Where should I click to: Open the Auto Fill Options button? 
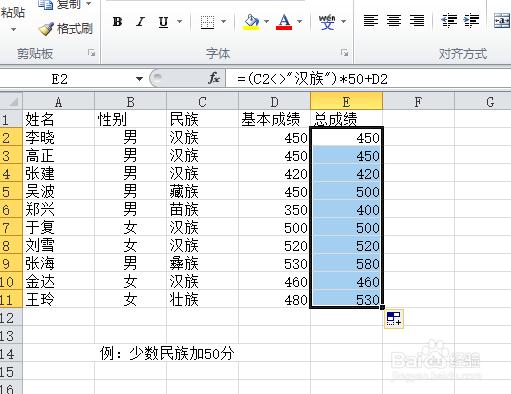[x=394, y=319]
